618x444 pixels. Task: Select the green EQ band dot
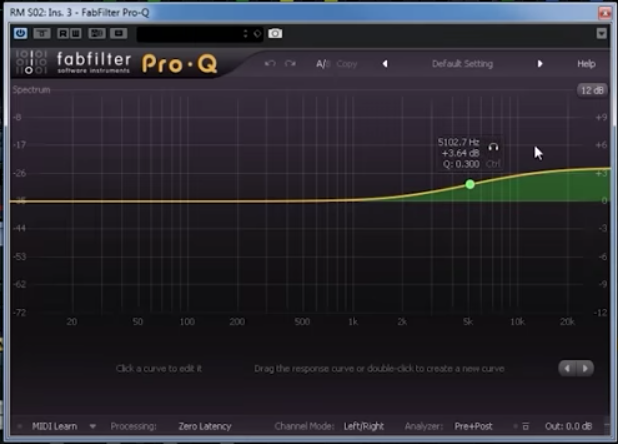click(470, 184)
